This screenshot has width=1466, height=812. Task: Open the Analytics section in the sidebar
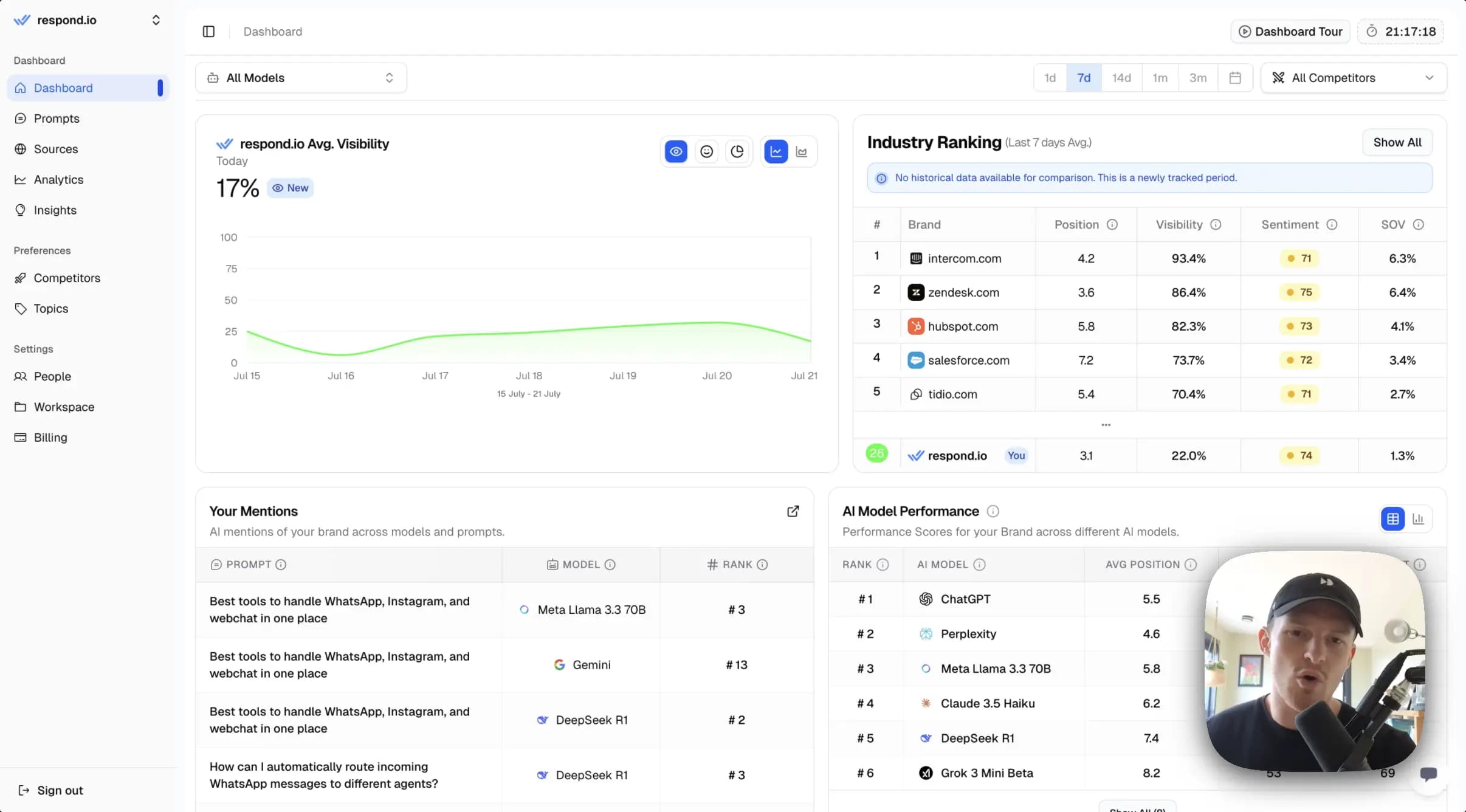[58, 179]
